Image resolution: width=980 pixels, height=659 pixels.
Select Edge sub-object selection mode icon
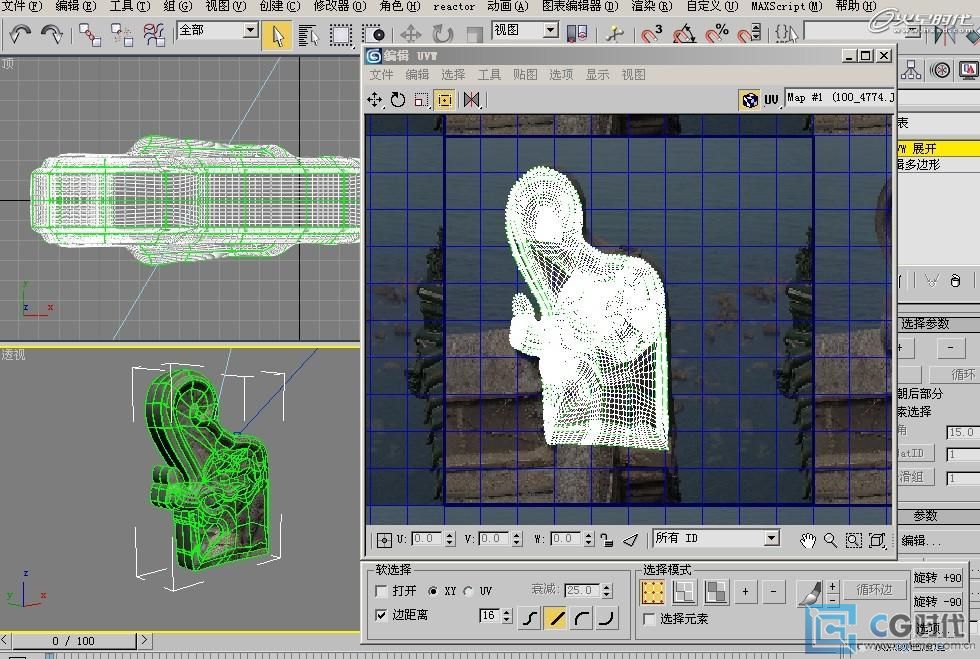pyautogui.click(x=684, y=591)
